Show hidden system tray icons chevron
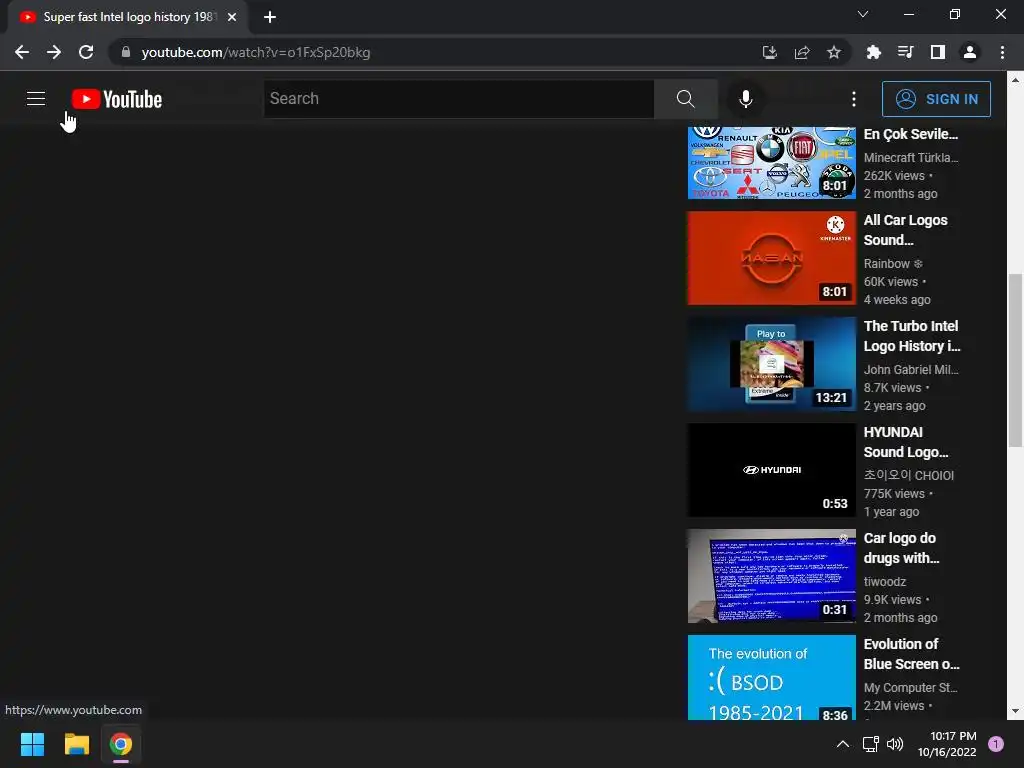1024x768 pixels. 843,744
